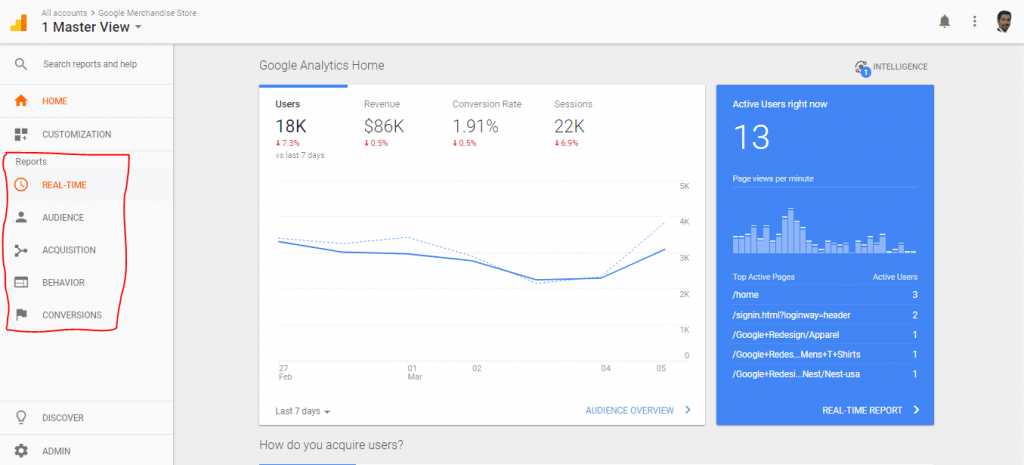The image size is (1024, 465).
Task: Expand AUDIENCE reports
Action: pyautogui.click(x=63, y=217)
